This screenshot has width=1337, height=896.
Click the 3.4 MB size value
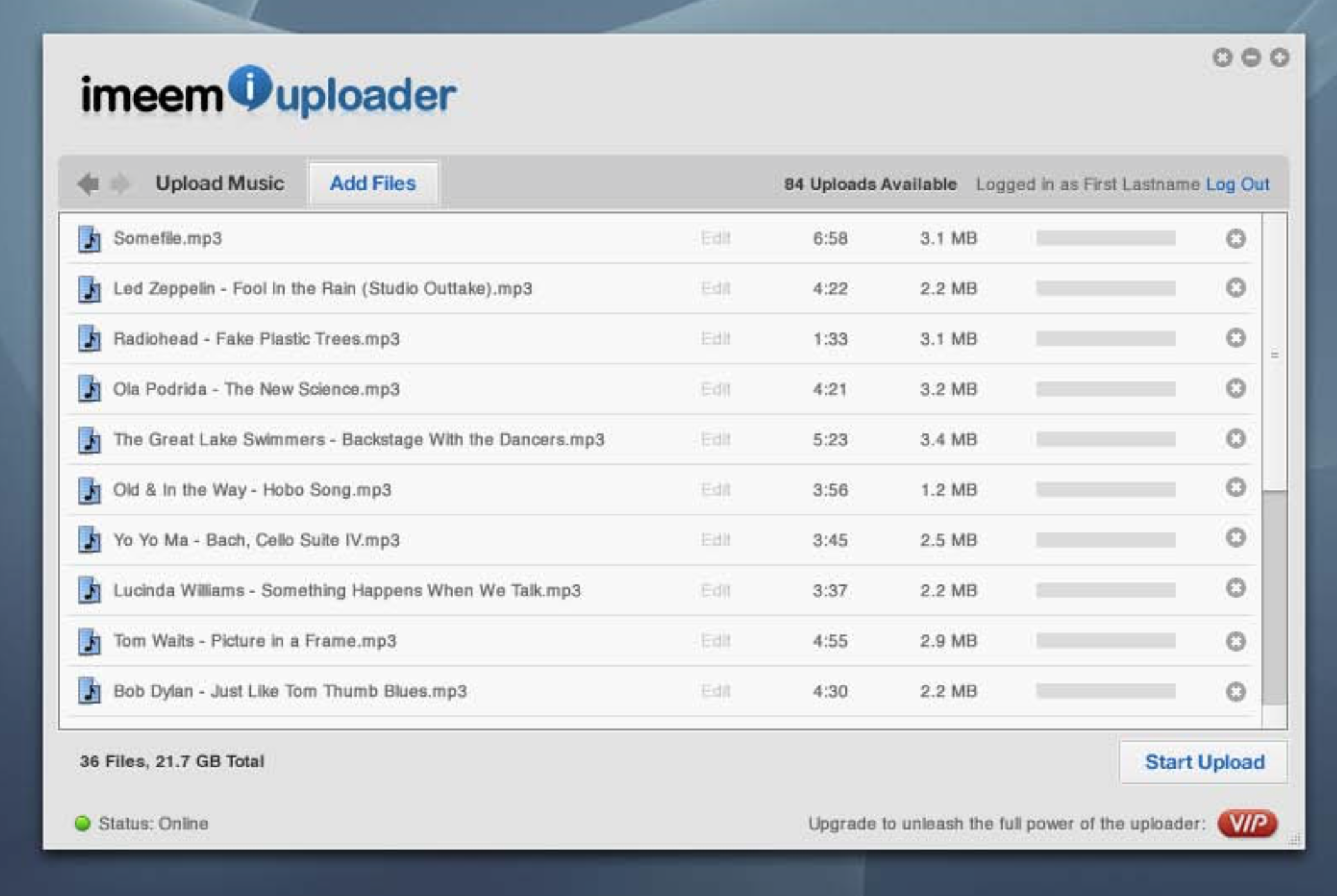pos(948,440)
